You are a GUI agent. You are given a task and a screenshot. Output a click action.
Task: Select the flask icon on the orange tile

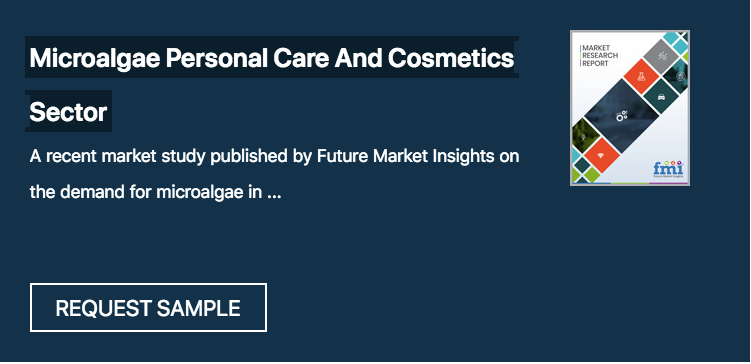[x=641, y=77]
